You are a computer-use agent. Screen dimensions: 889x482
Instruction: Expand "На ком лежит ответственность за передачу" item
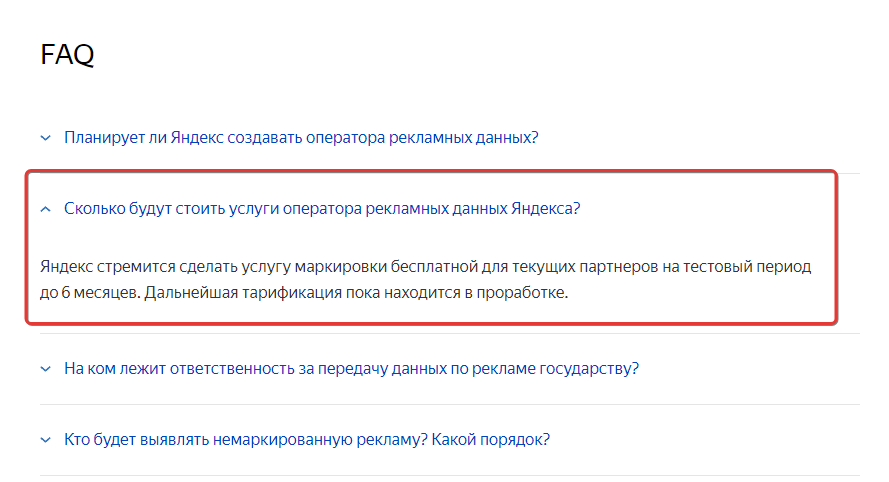tap(352, 369)
